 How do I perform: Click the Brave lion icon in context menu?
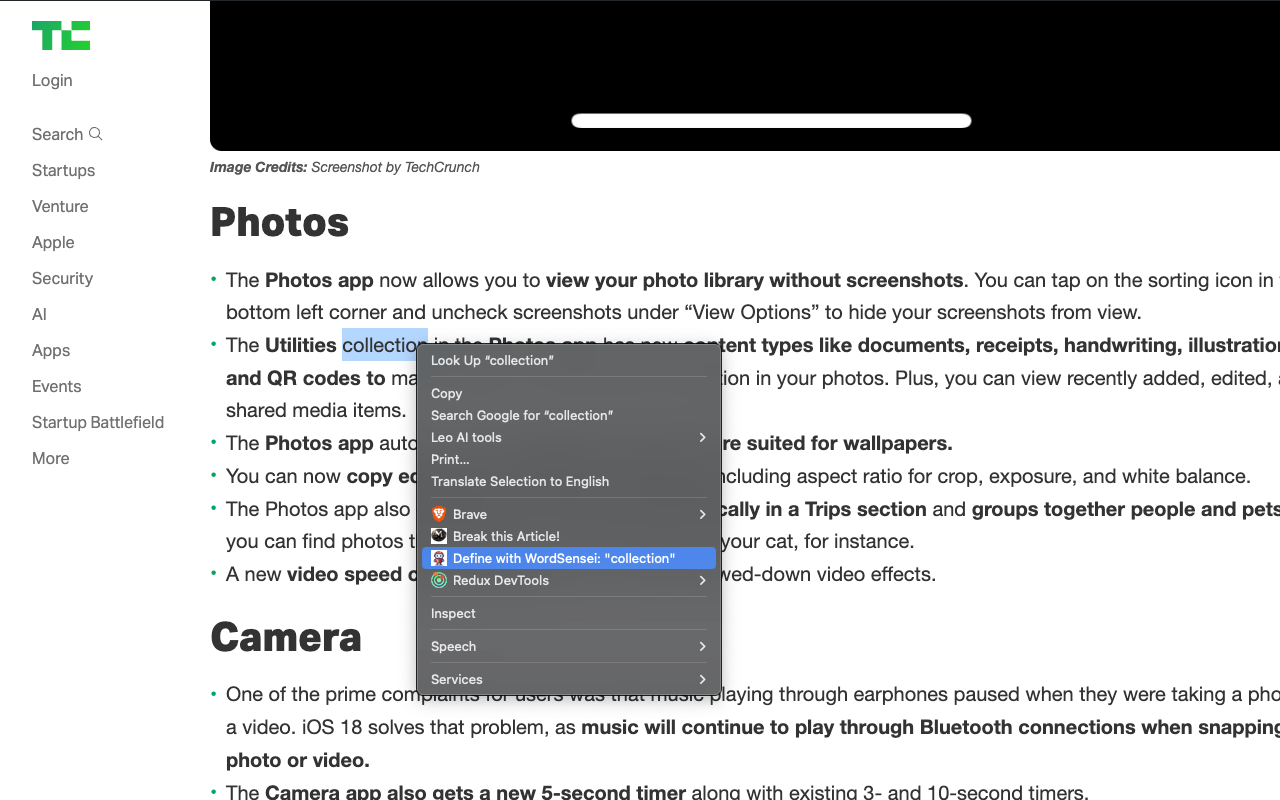pos(439,514)
